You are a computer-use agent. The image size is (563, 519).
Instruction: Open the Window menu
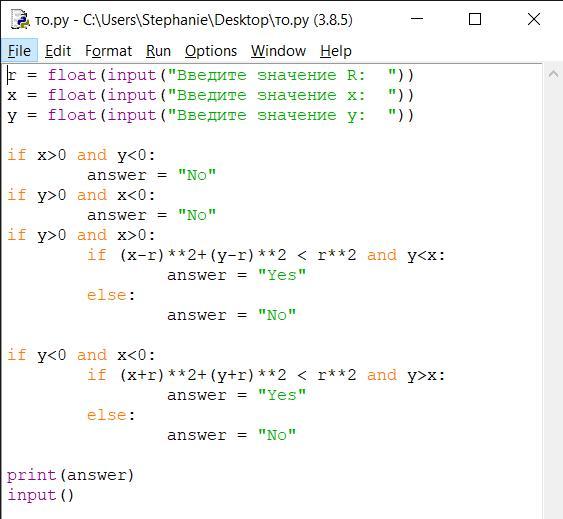click(278, 51)
